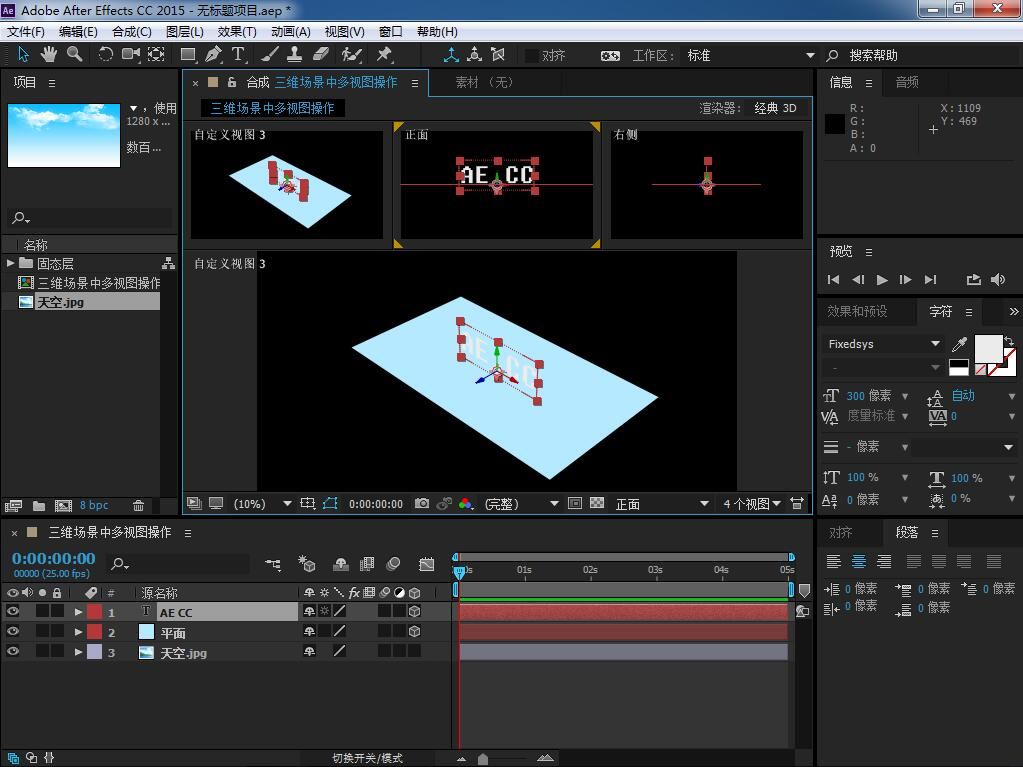Hide the 天空.jpg layer
The width and height of the screenshot is (1023, 767).
[x=12, y=651]
